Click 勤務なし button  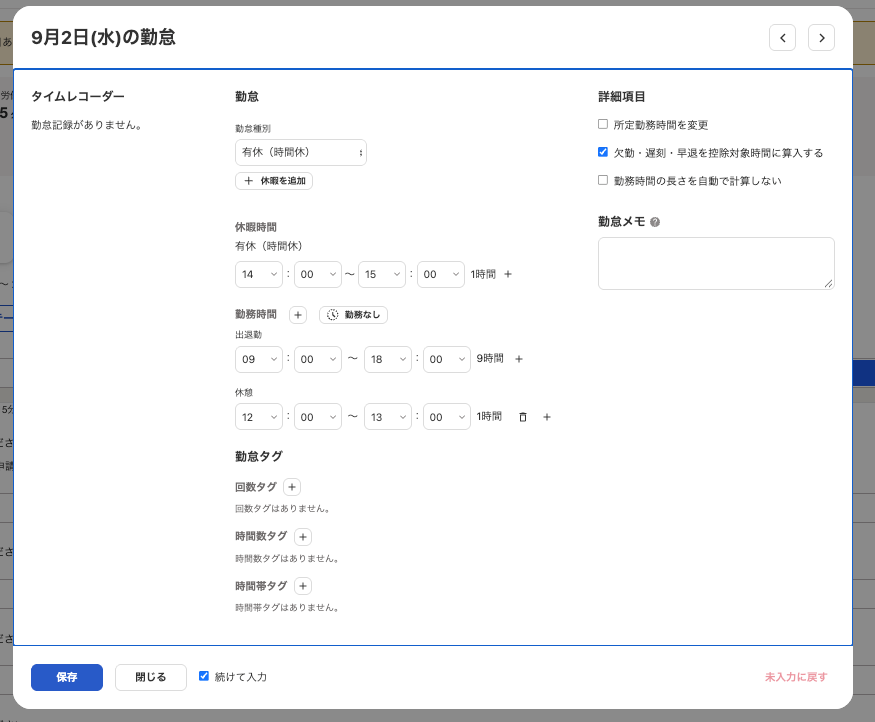point(353,315)
